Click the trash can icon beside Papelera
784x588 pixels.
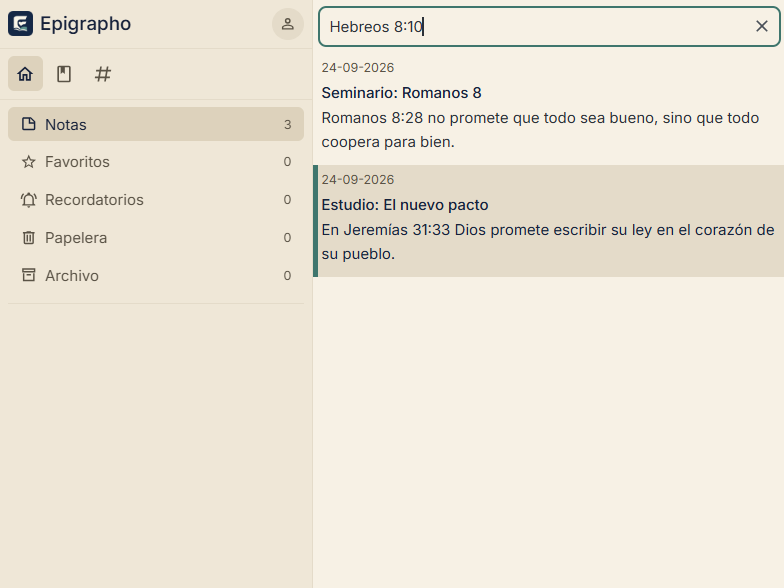[28, 238]
